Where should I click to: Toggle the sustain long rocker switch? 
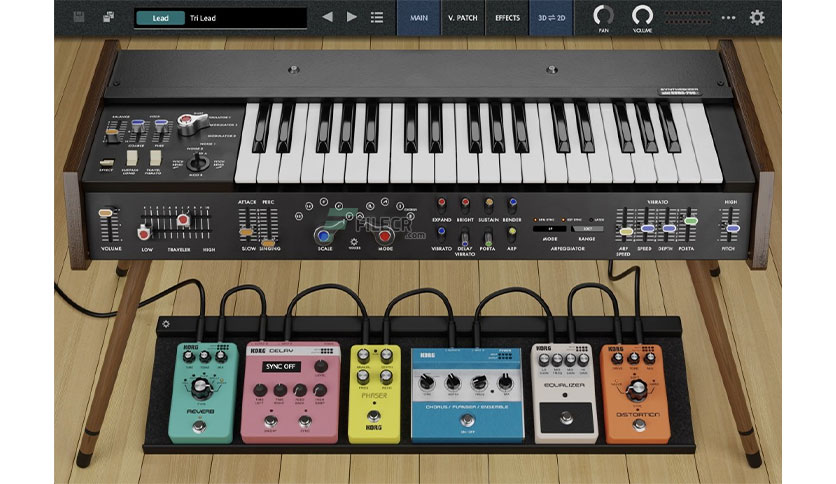(131, 158)
